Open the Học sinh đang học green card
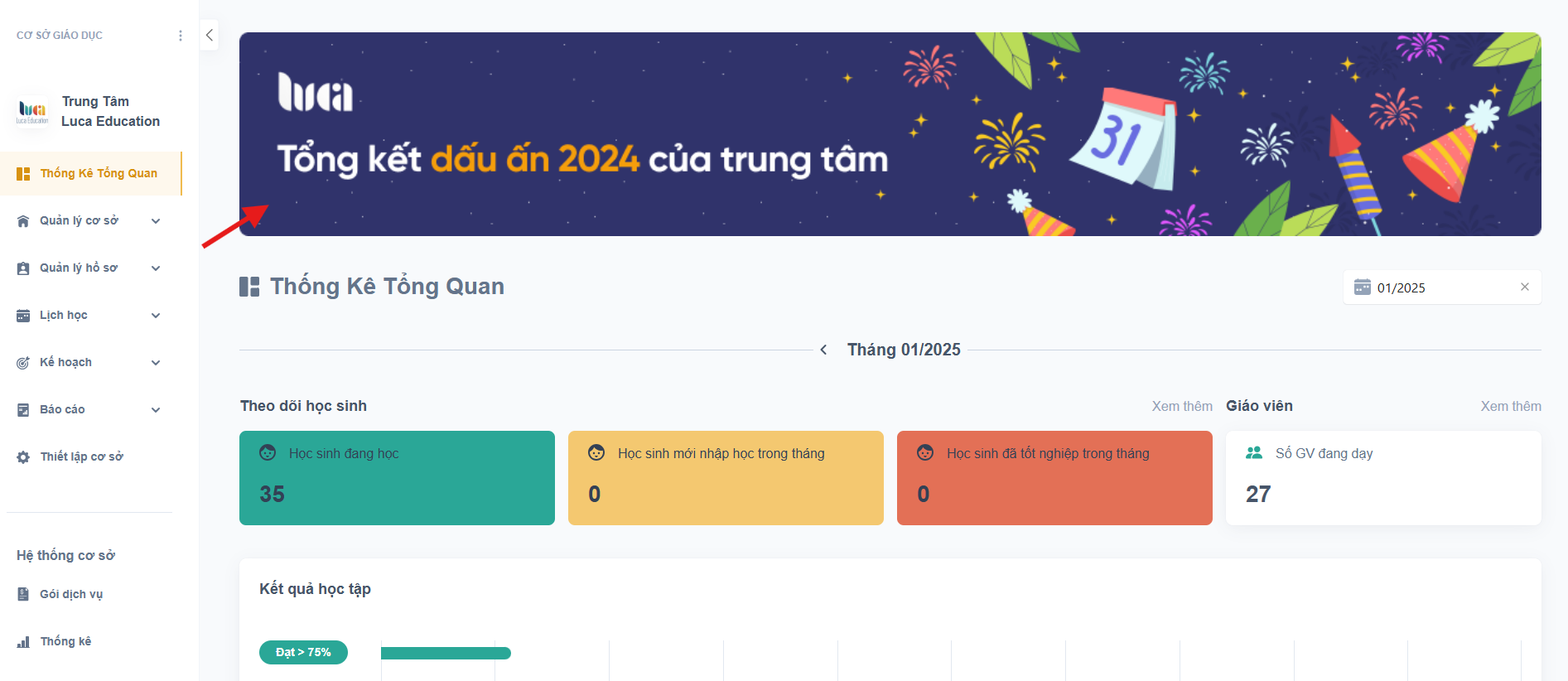This screenshot has height=681, width=1568. tap(397, 477)
